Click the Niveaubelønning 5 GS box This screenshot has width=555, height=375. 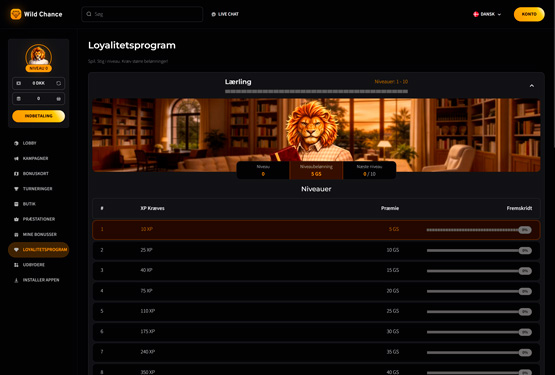[x=316, y=170]
